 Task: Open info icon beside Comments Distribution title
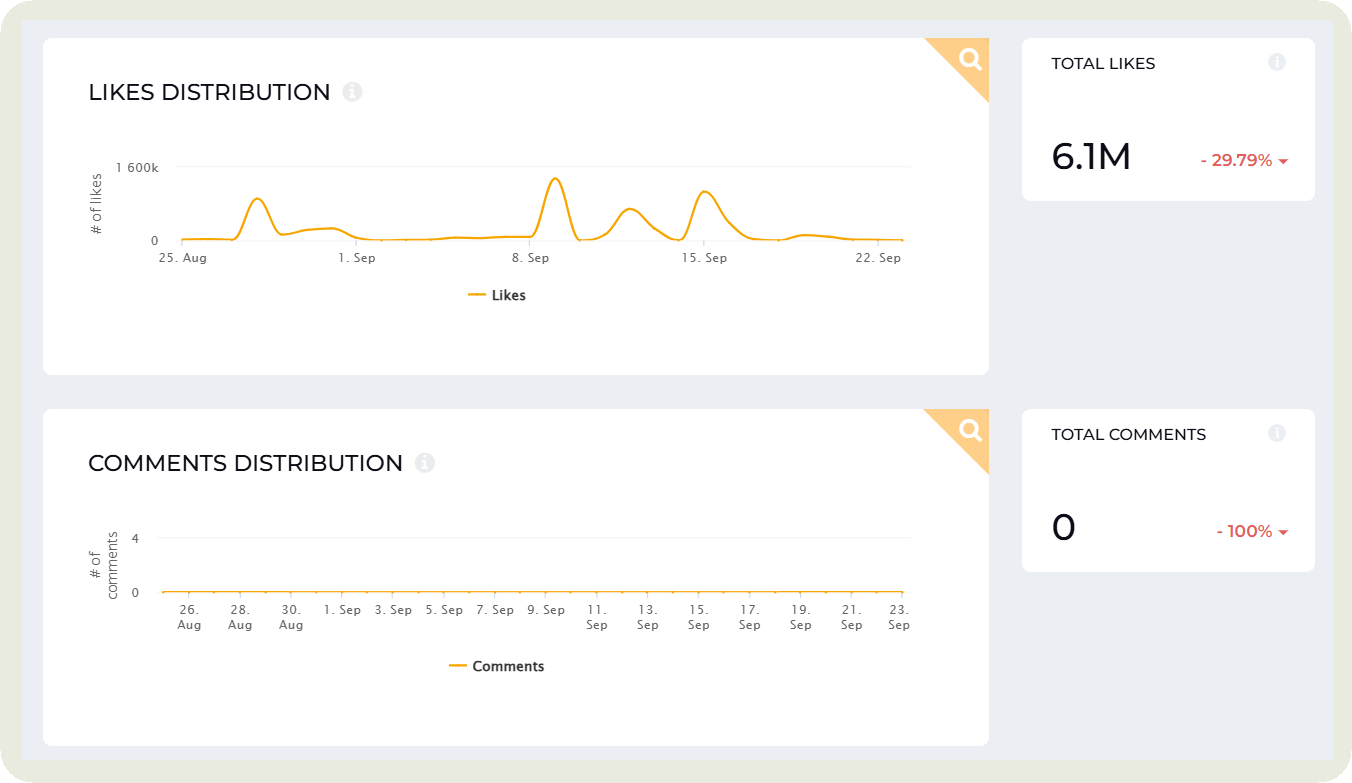pos(425,463)
